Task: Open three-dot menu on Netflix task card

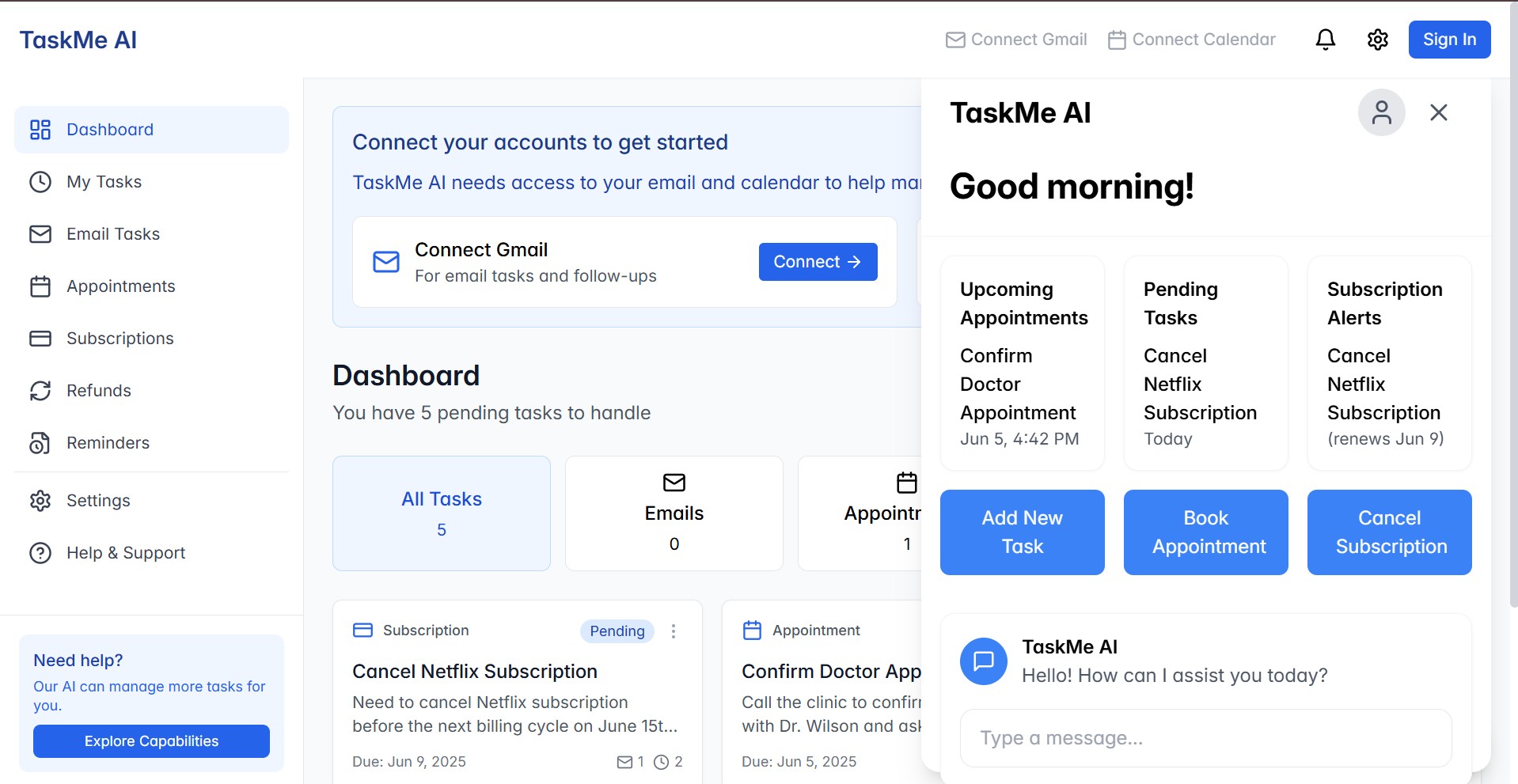Action: tap(674, 631)
